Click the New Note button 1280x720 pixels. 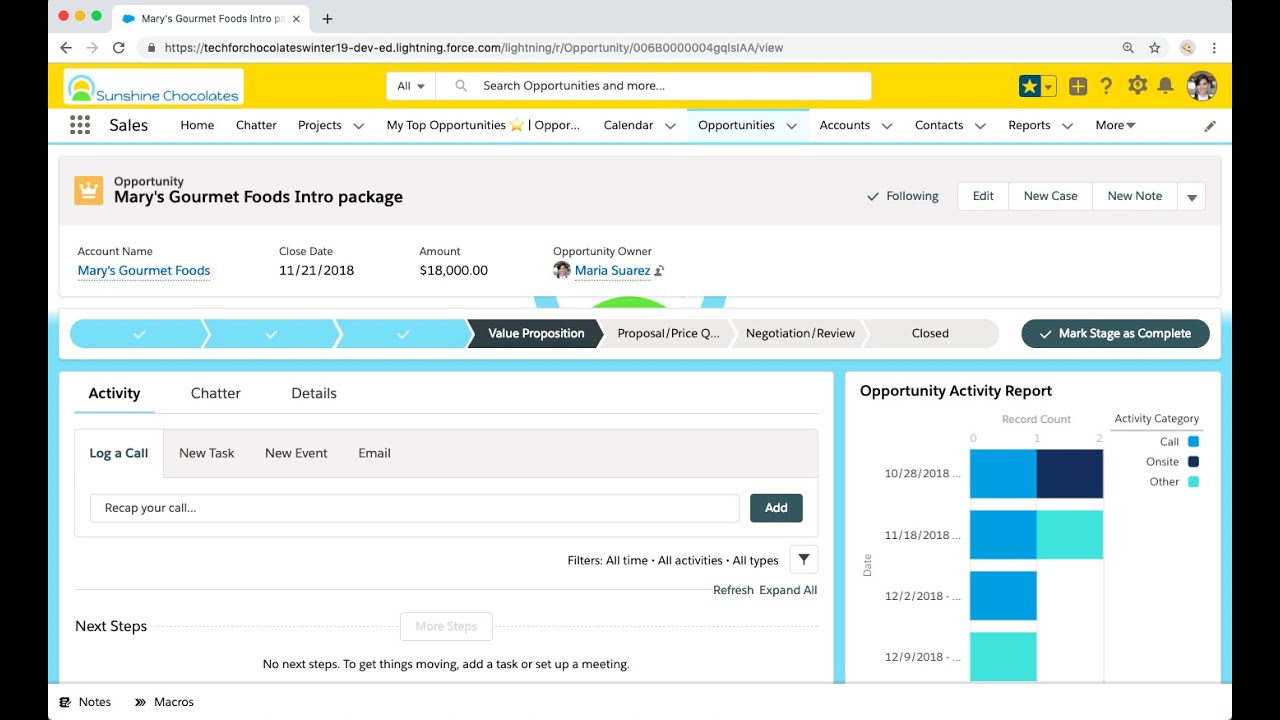1135,196
